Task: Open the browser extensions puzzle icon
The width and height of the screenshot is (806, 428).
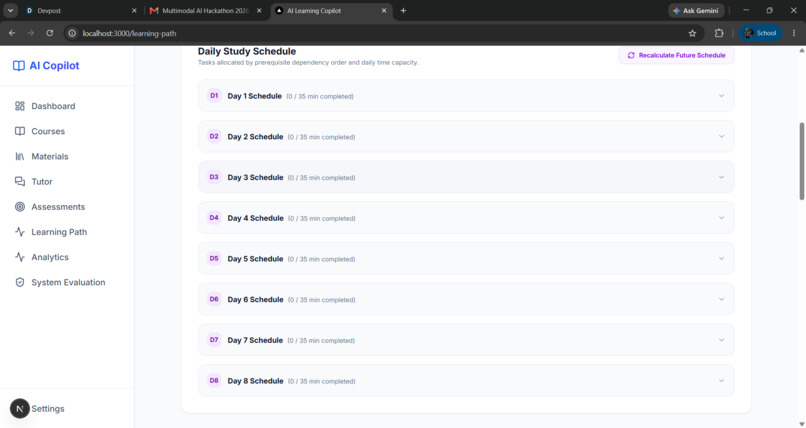Action: click(719, 33)
